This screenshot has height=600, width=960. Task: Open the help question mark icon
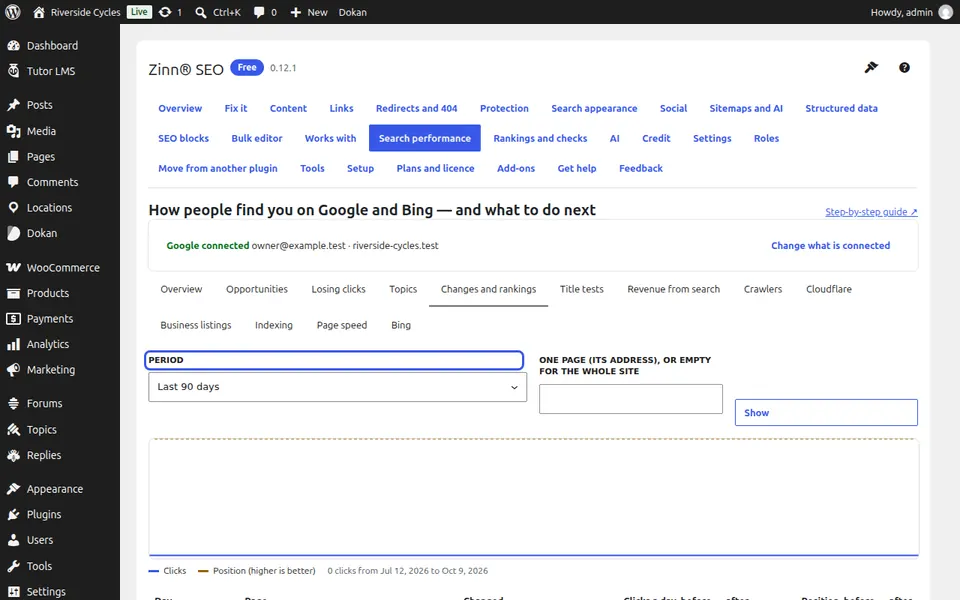[904, 67]
